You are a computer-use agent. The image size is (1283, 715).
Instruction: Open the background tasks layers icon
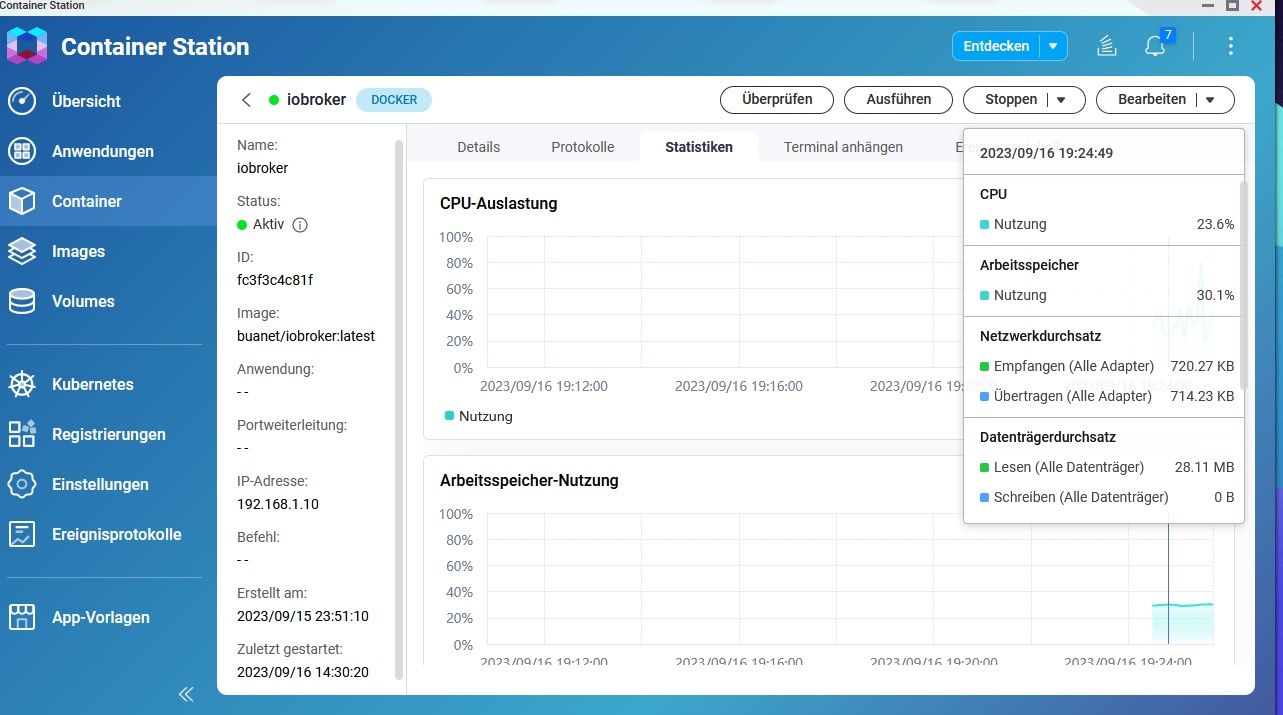(1106, 46)
